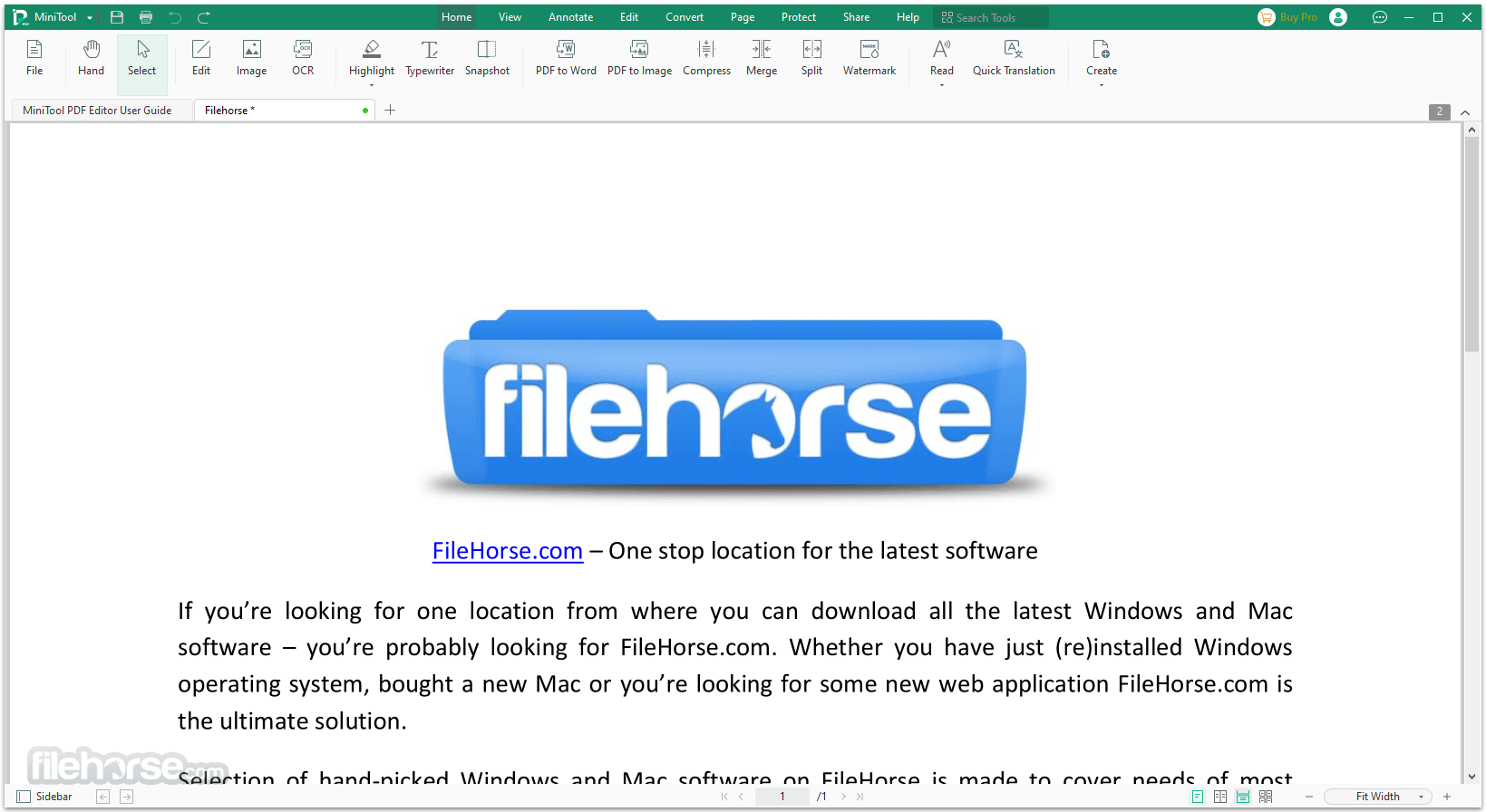This screenshot has width=1486, height=812.
Task: Select the Hand tool
Action: (x=91, y=59)
